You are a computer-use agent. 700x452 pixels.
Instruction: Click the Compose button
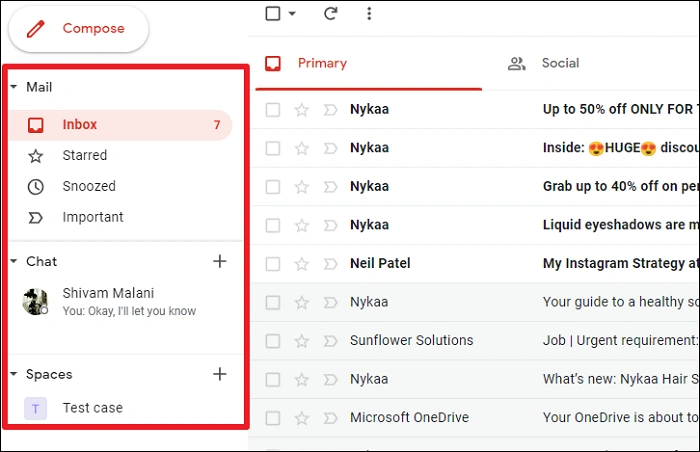79,29
